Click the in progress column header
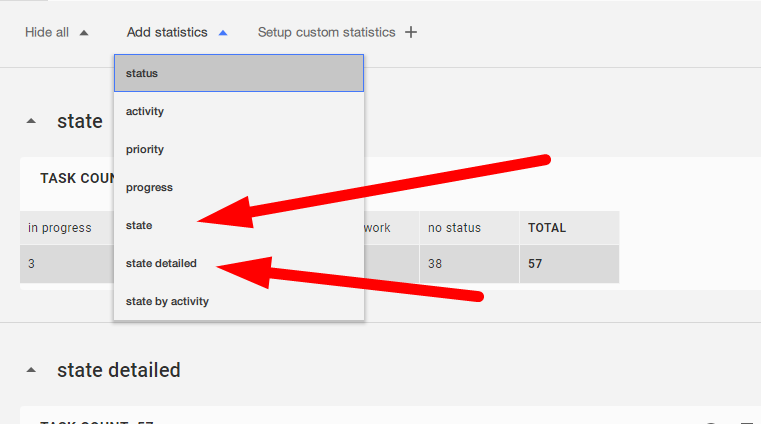Viewport: 761px width, 424px height. coord(60,228)
